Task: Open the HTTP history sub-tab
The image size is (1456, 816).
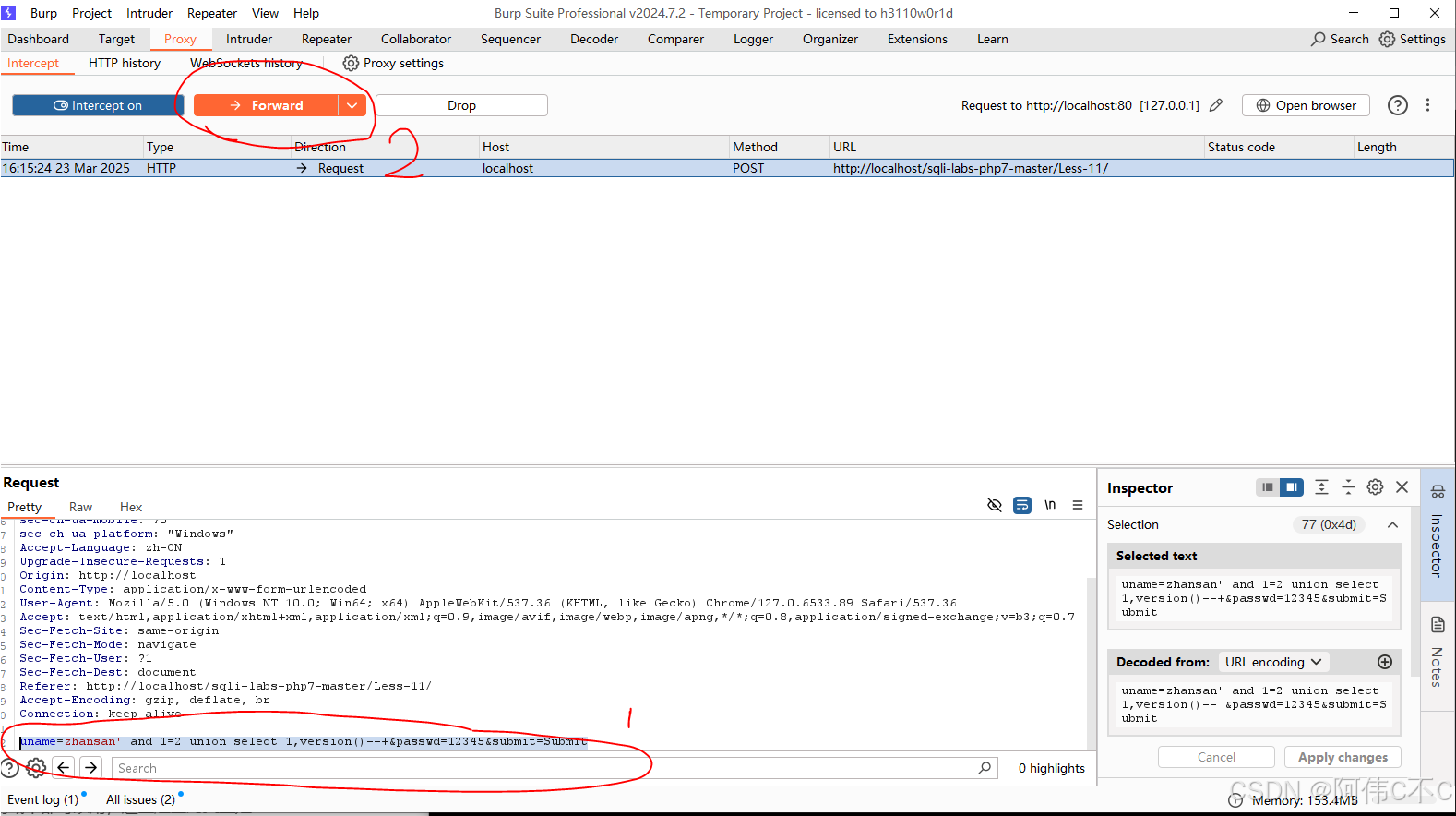Action: [x=125, y=63]
